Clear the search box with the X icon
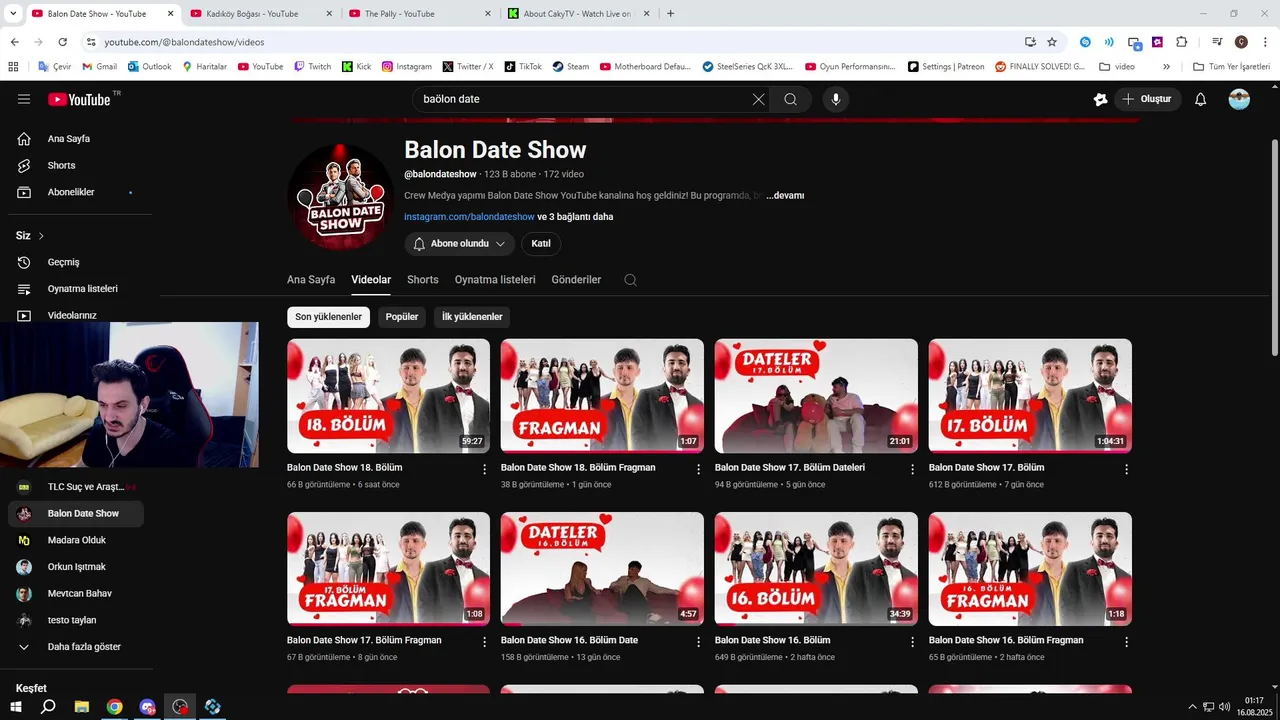Viewport: 1280px width, 720px height. [x=758, y=99]
